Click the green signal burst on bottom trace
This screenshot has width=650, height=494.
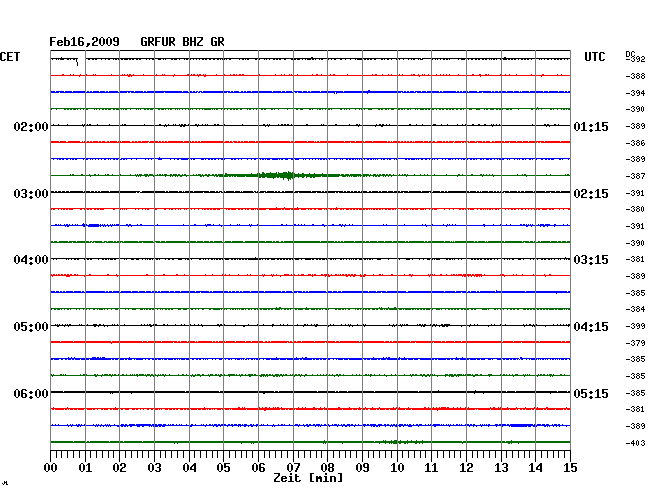click(399, 442)
